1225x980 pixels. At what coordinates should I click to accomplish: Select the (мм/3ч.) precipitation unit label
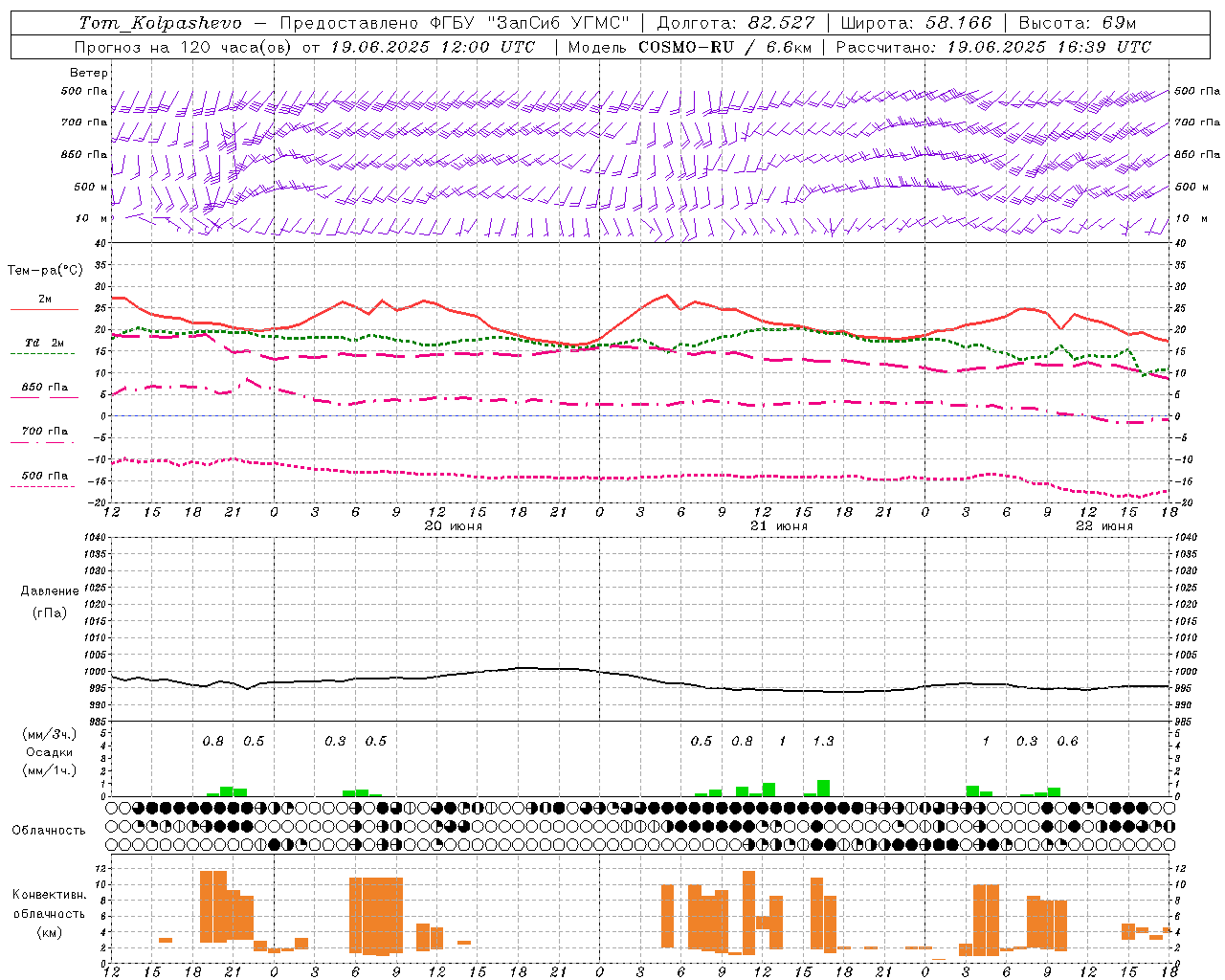pyautogui.click(x=49, y=734)
